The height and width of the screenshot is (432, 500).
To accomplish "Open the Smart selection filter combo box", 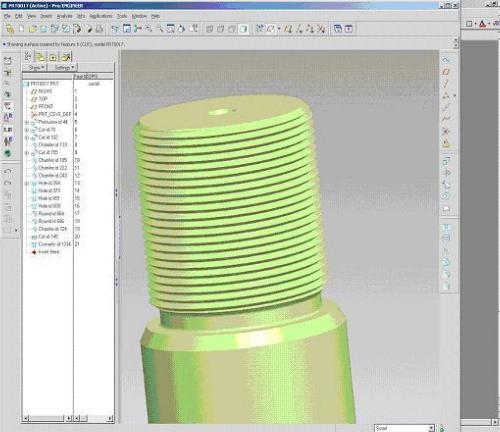I will pyautogui.click(x=404, y=428).
